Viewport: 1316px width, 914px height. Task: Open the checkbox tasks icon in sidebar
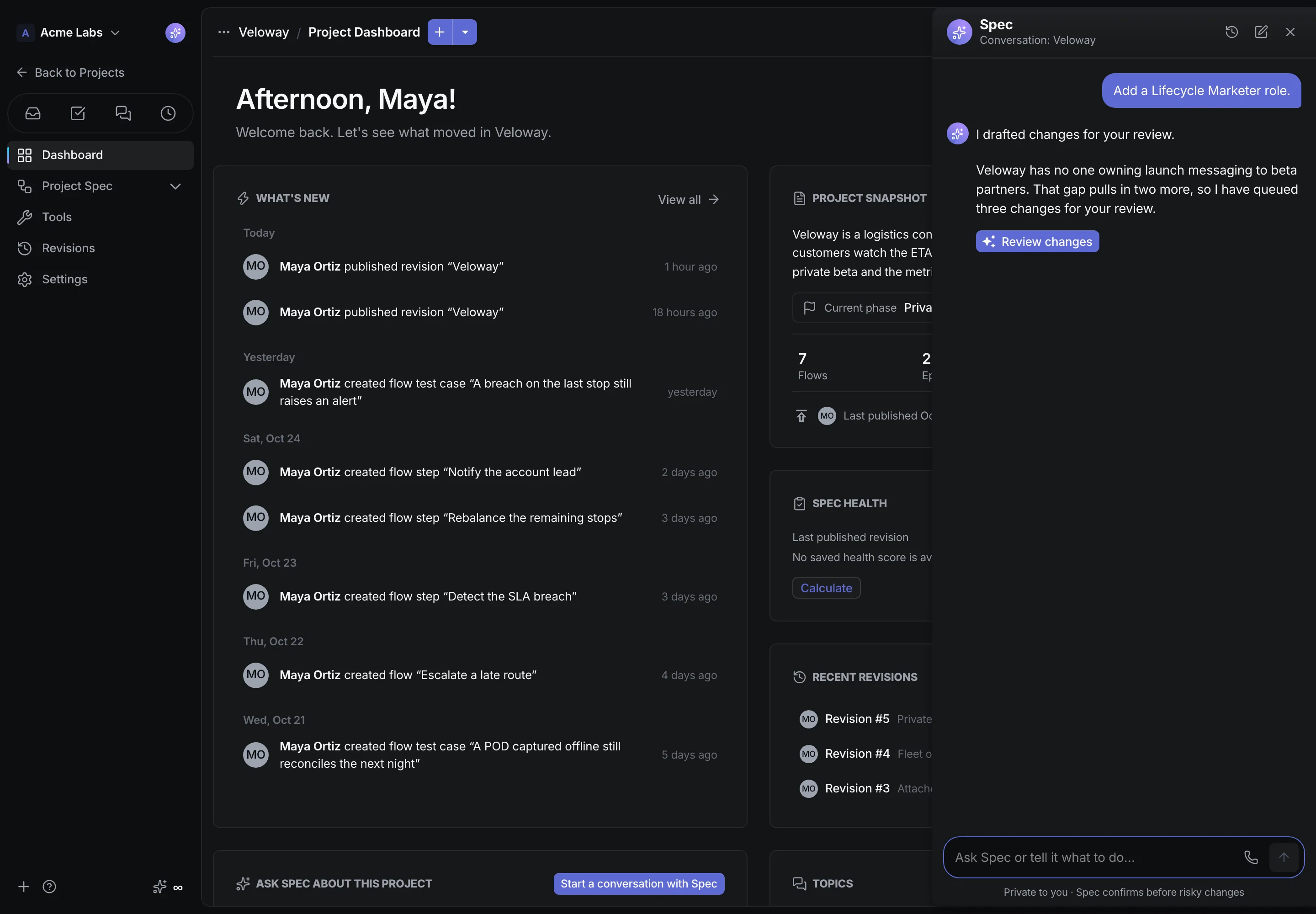78,113
